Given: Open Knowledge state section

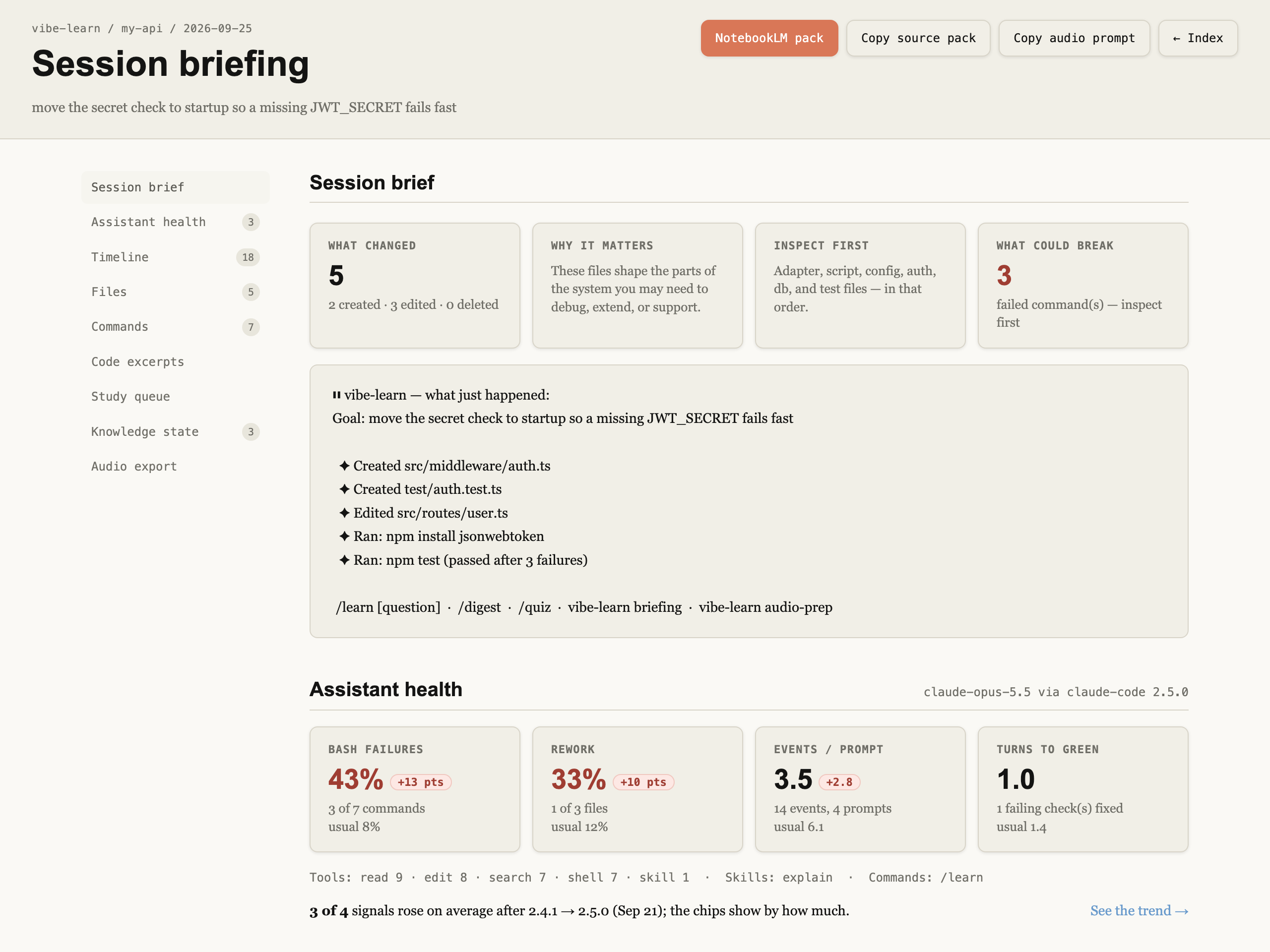Looking at the screenshot, I should pyautogui.click(x=175, y=431).
